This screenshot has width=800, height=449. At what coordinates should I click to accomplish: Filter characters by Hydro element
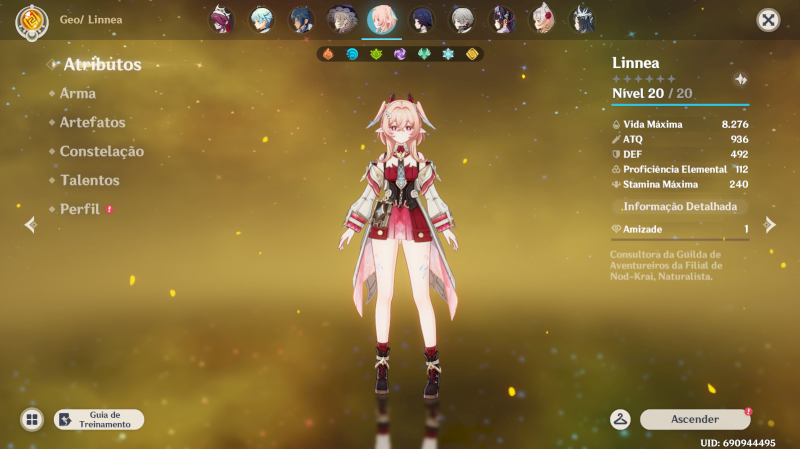[352, 54]
